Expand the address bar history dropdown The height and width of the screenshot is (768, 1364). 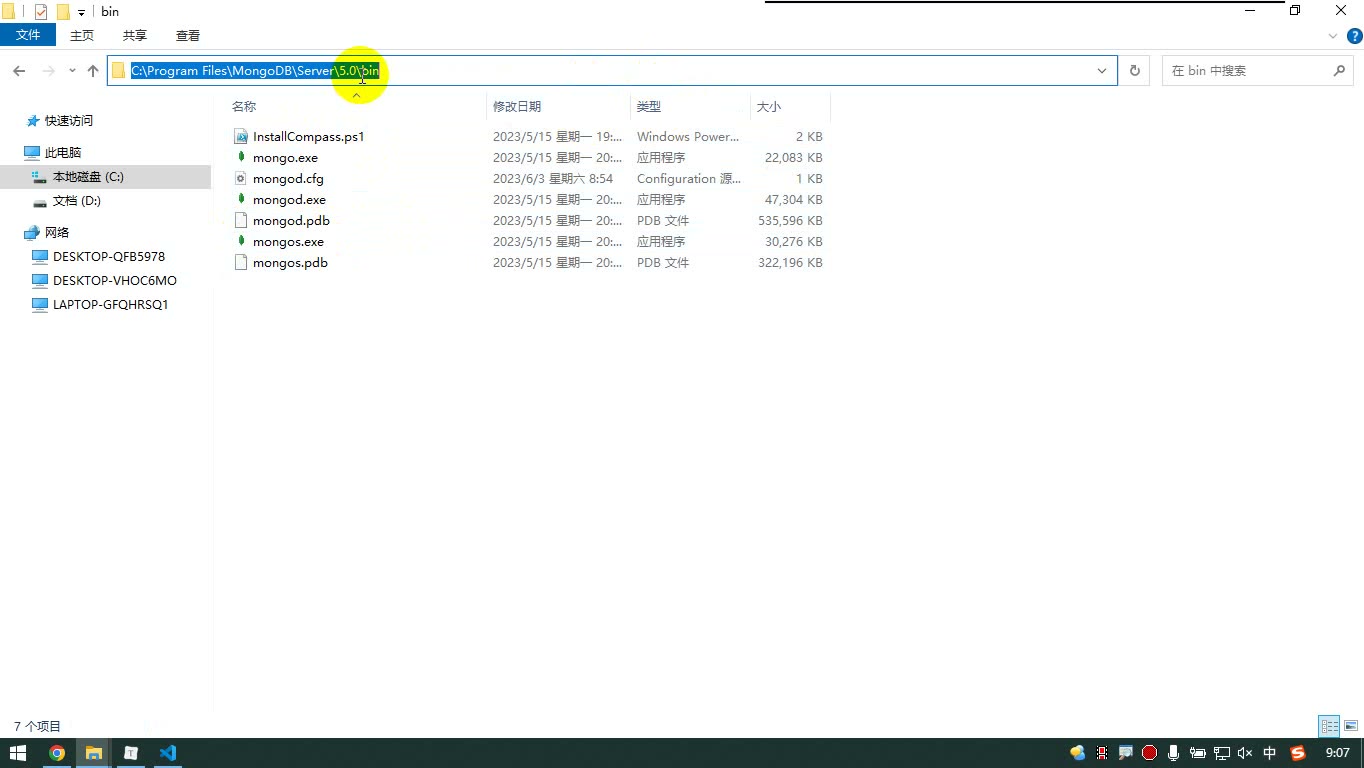[1102, 71]
